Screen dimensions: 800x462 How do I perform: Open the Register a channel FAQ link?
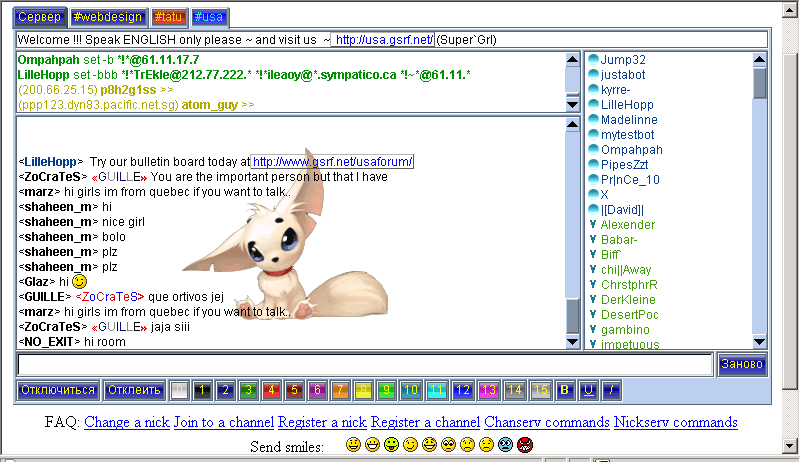click(425, 422)
